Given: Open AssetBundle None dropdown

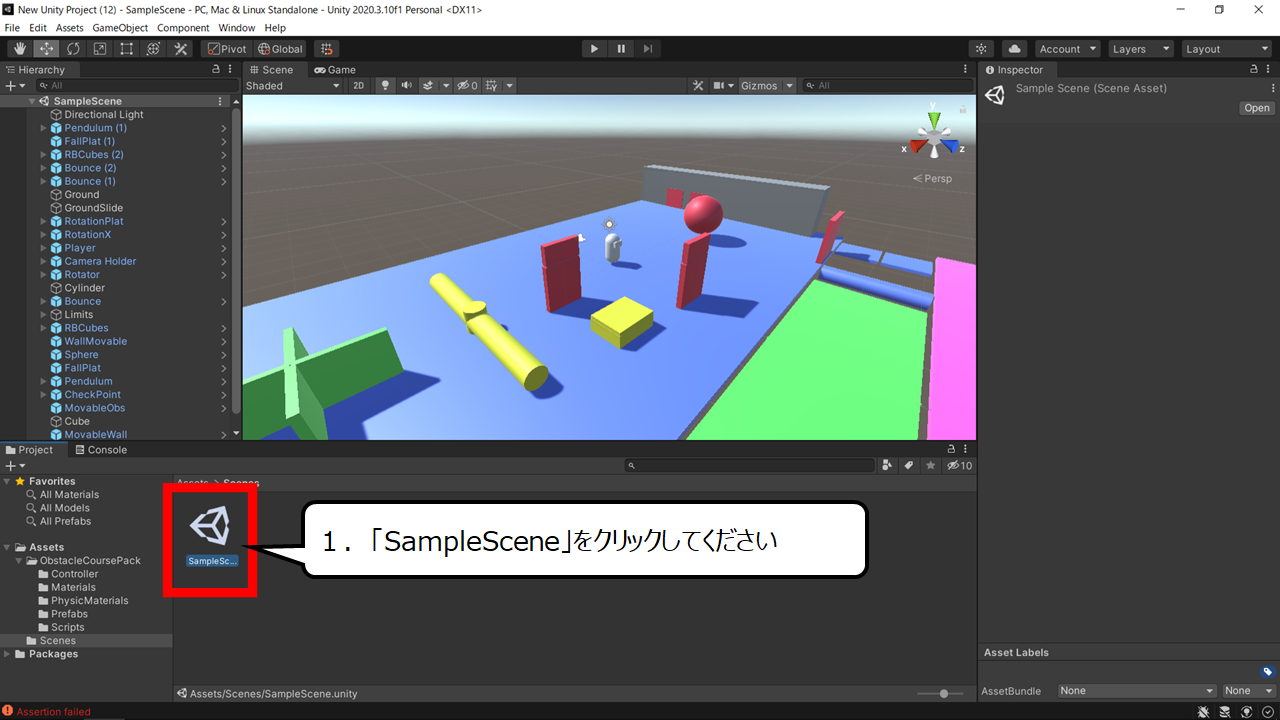Looking at the screenshot, I should [x=1138, y=691].
